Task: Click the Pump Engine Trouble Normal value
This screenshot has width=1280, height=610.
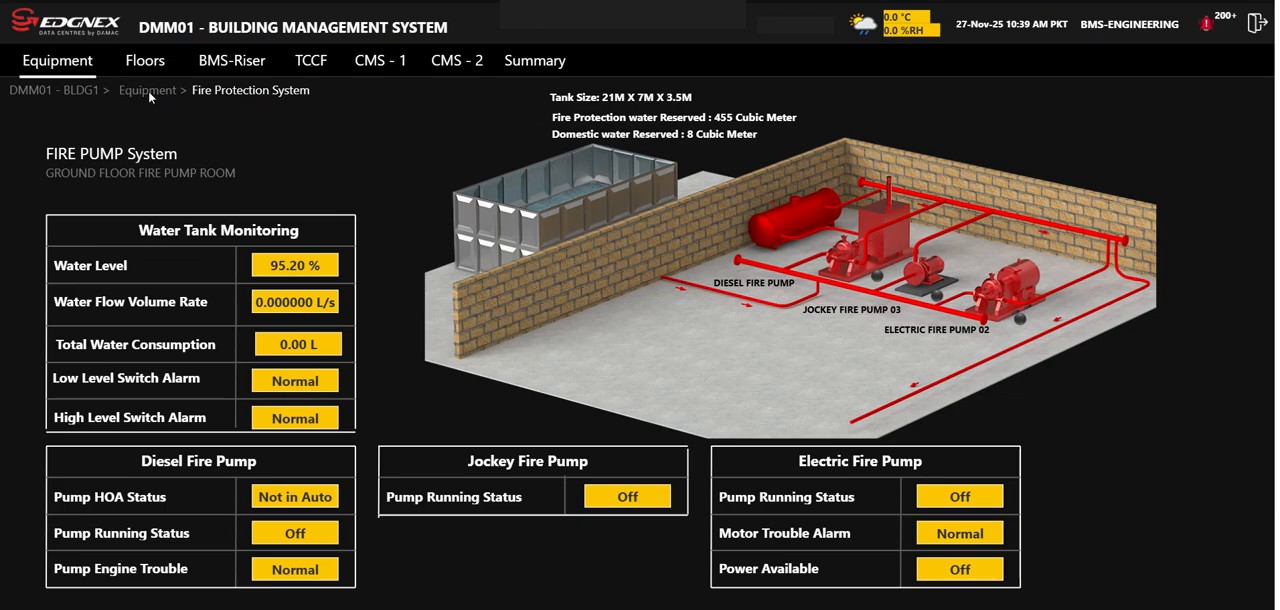Action: (295, 569)
